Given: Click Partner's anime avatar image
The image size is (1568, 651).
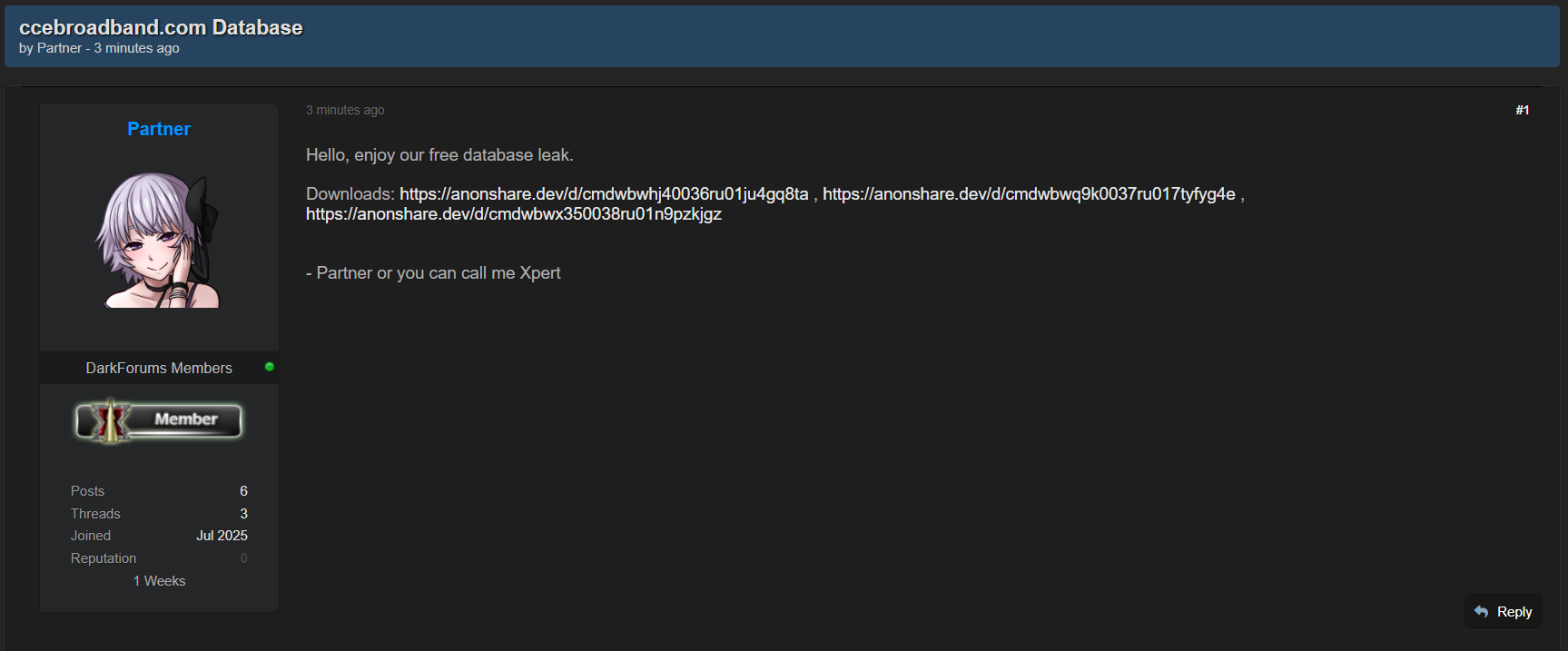Looking at the screenshot, I should 159,241.
